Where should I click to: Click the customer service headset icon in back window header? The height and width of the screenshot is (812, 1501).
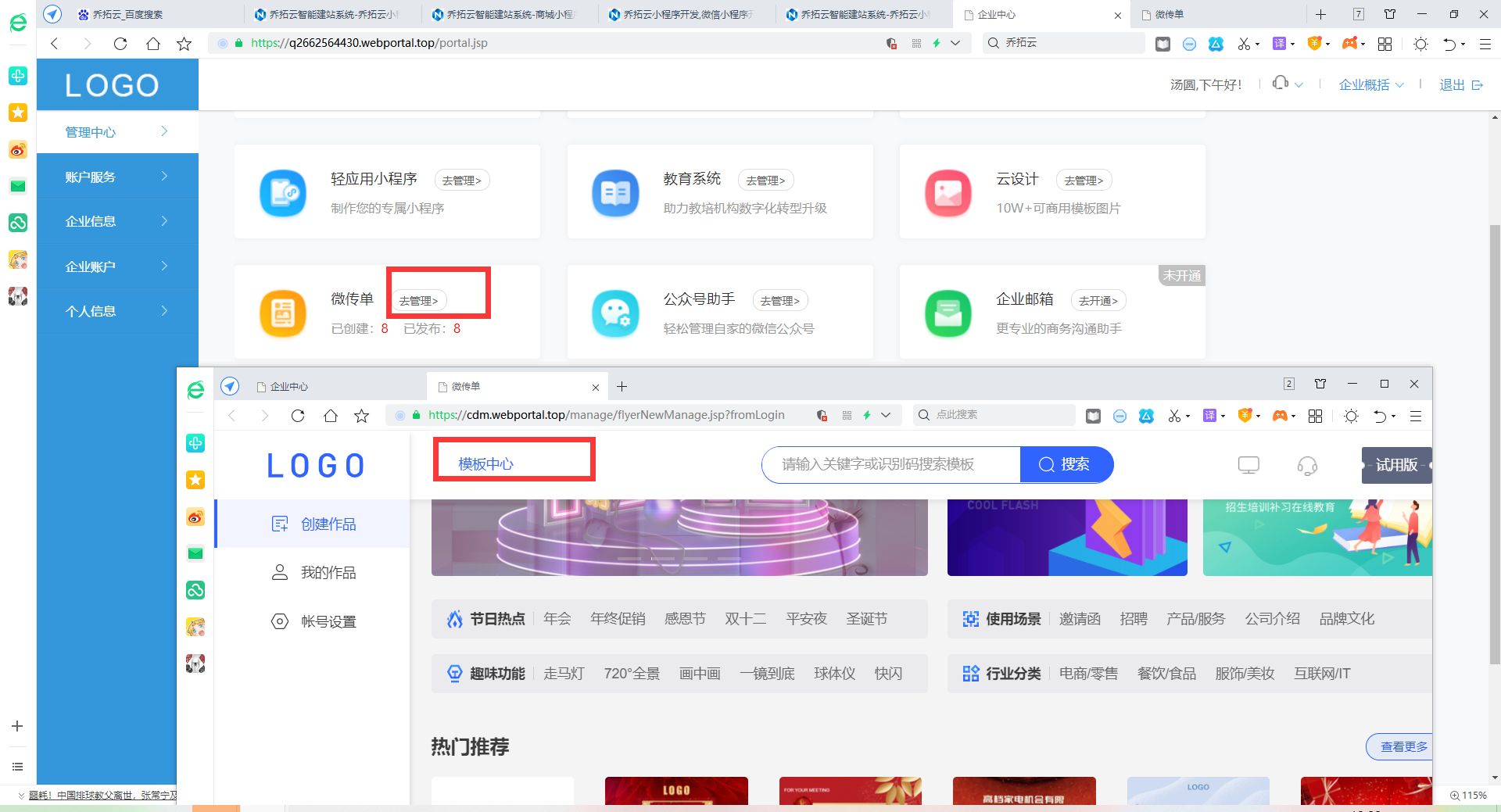pos(1281,84)
